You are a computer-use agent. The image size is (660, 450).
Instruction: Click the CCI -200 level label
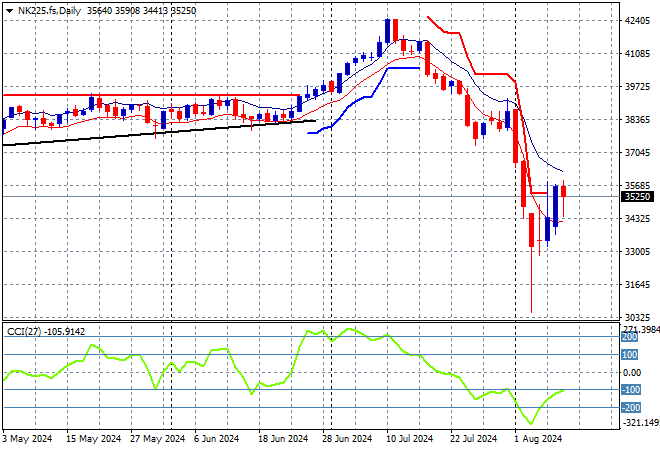pyautogui.click(x=631, y=407)
